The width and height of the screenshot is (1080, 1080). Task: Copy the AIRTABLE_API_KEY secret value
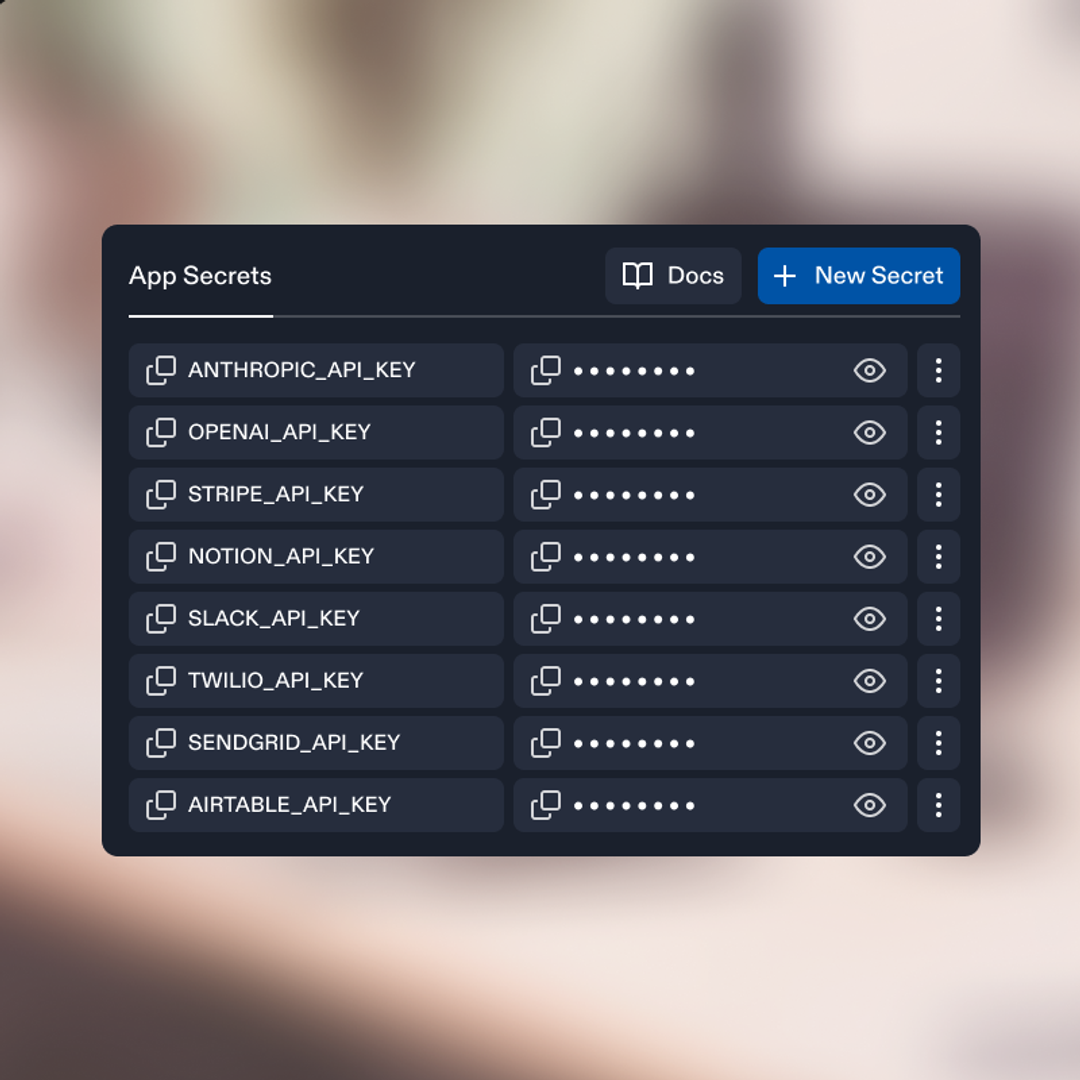click(x=546, y=805)
